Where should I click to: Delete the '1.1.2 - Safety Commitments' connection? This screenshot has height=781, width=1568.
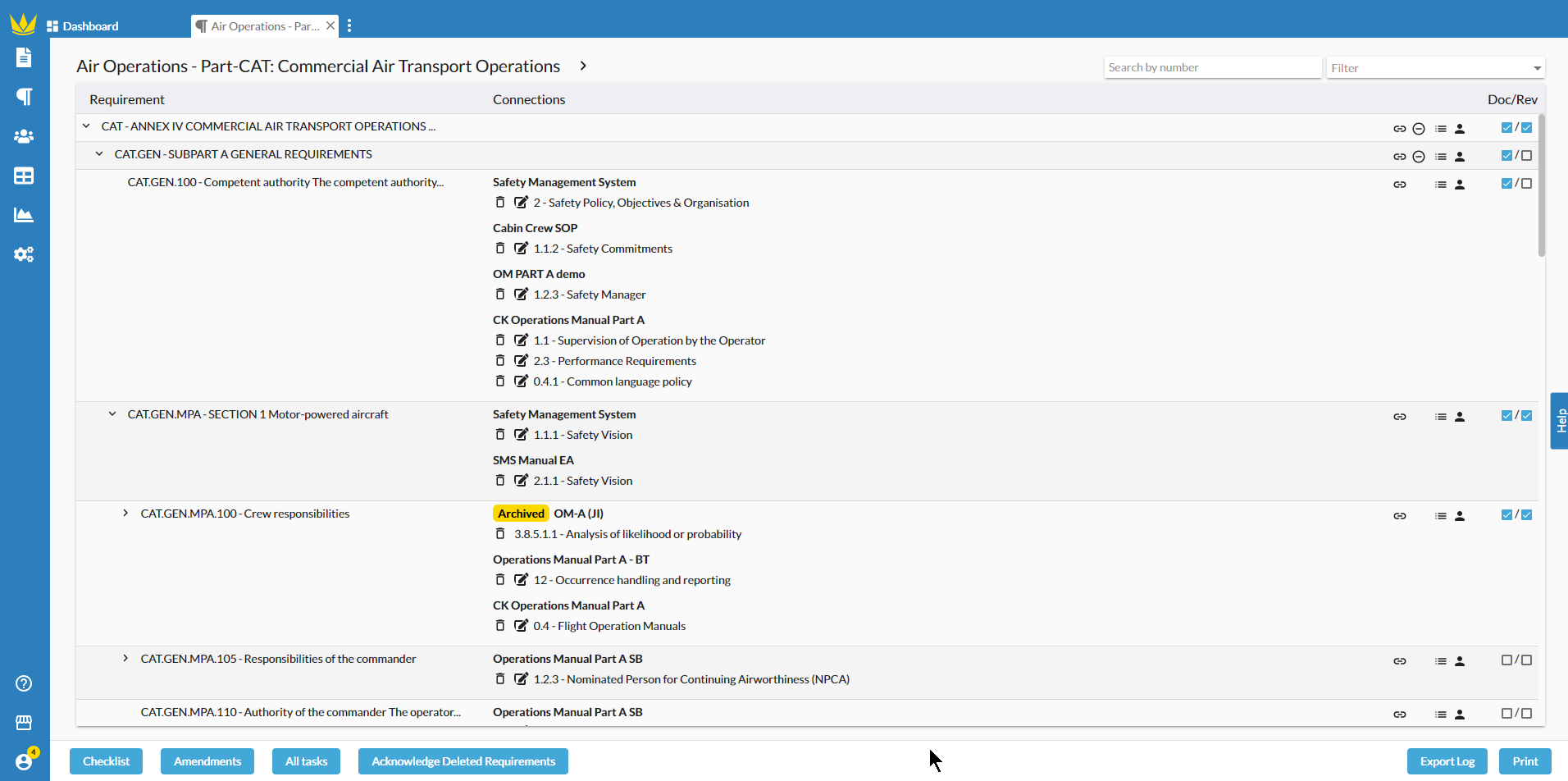(x=500, y=248)
